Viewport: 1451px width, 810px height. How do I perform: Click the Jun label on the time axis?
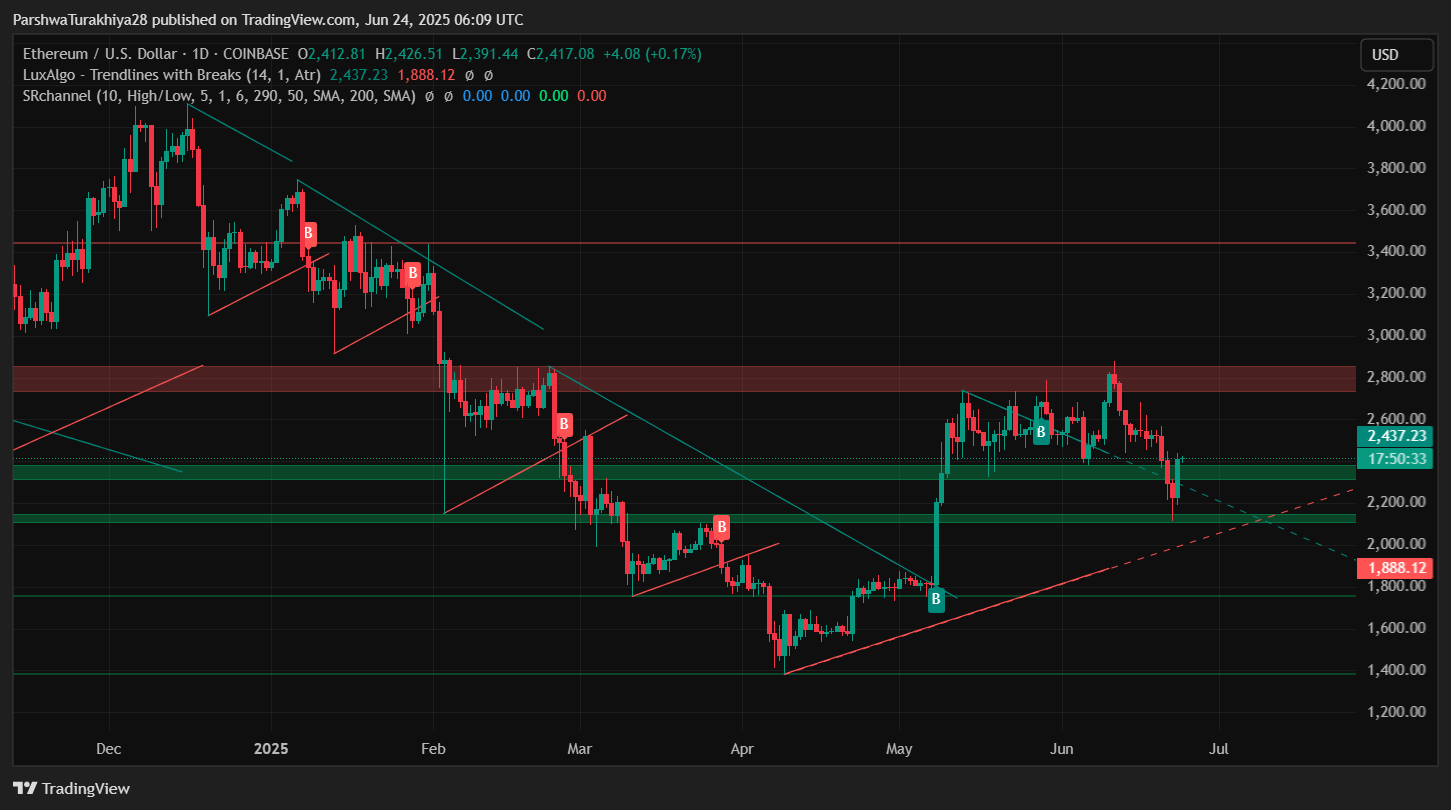pyautogui.click(x=1061, y=748)
